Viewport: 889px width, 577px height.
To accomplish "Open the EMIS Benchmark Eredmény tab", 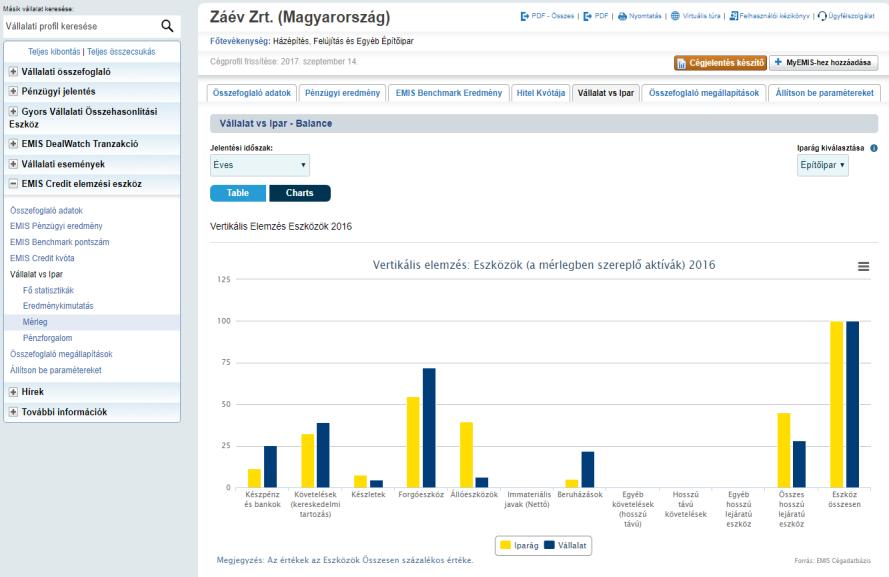I will tap(449, 93).
